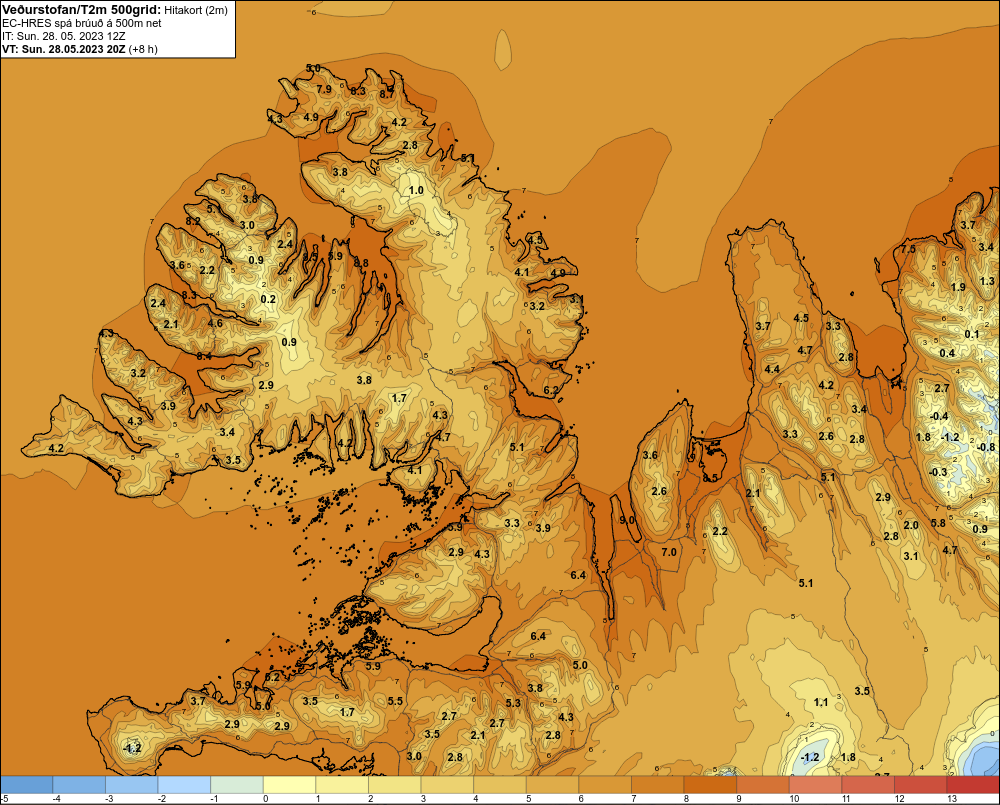Viewport: 1000px width, 805px height.
Task: Click the '1.9' temperature value
Action: click(x=958, y=287)
